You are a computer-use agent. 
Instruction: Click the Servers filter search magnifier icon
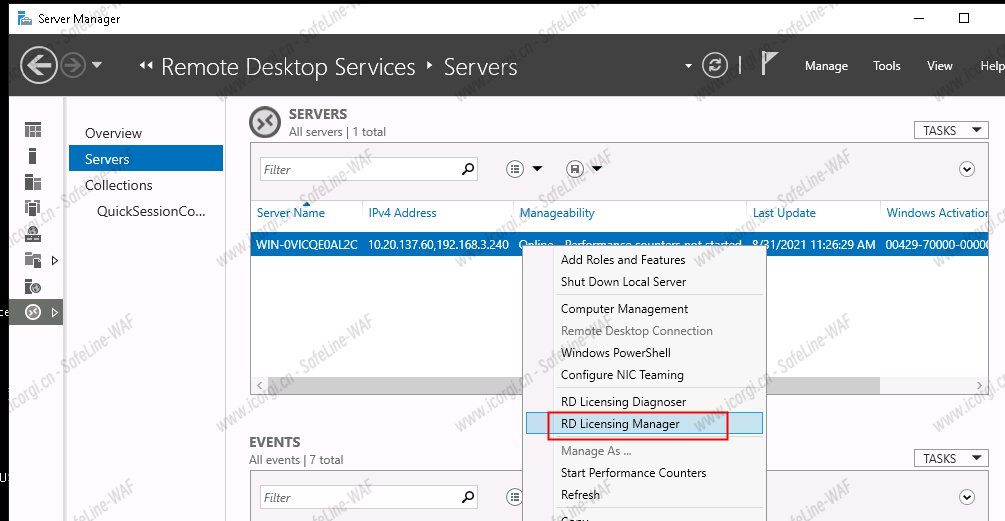(x=469, y=169)
